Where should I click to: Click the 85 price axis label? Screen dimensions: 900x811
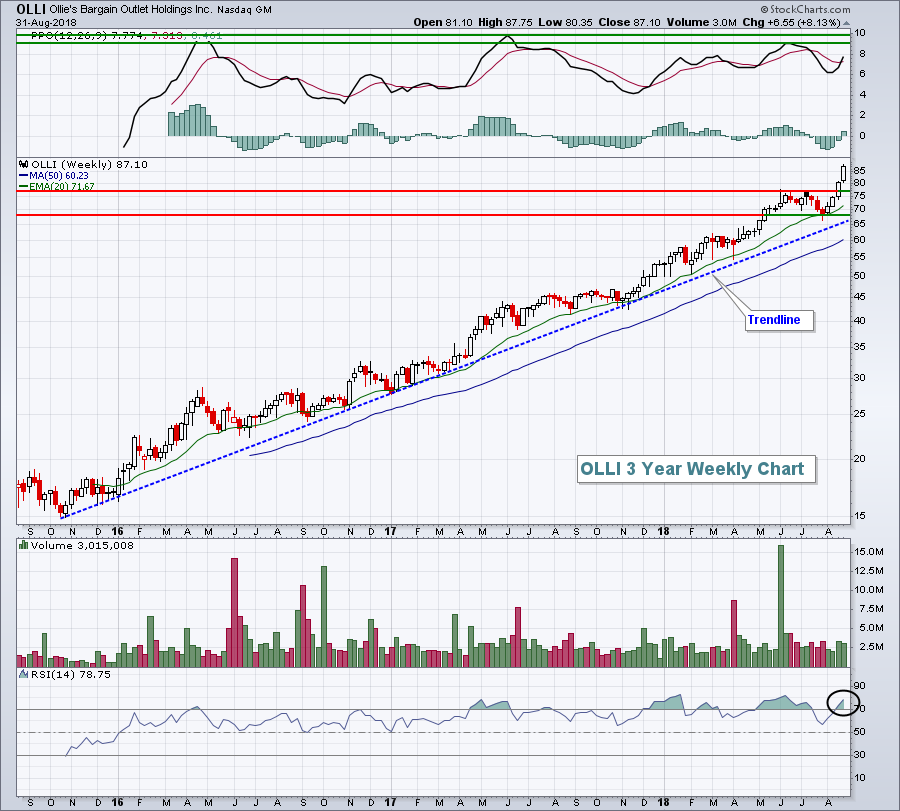[859, 170]
